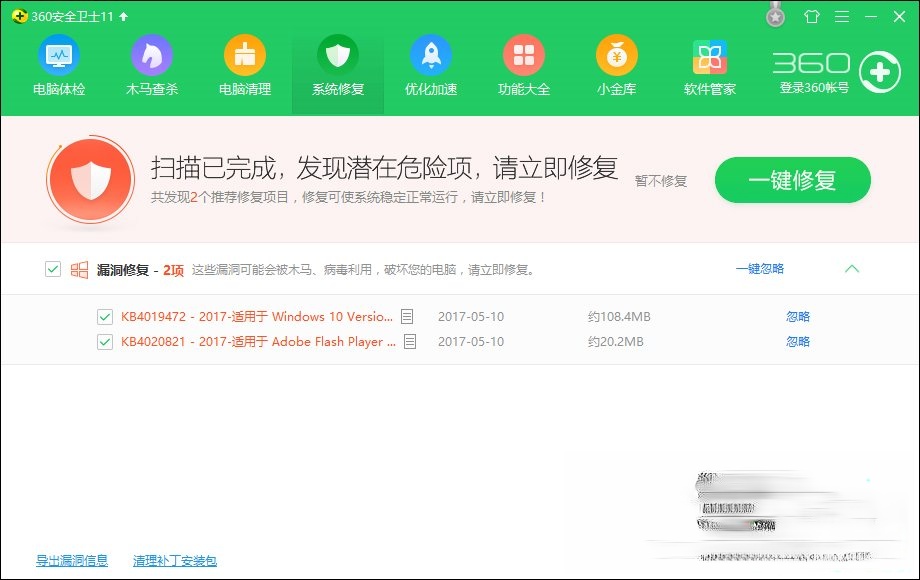Viewport: 920px width, 580px height.
Task: Click the document icon beside KB4019472
Action: pyautogui.click(x=406, y=316)
